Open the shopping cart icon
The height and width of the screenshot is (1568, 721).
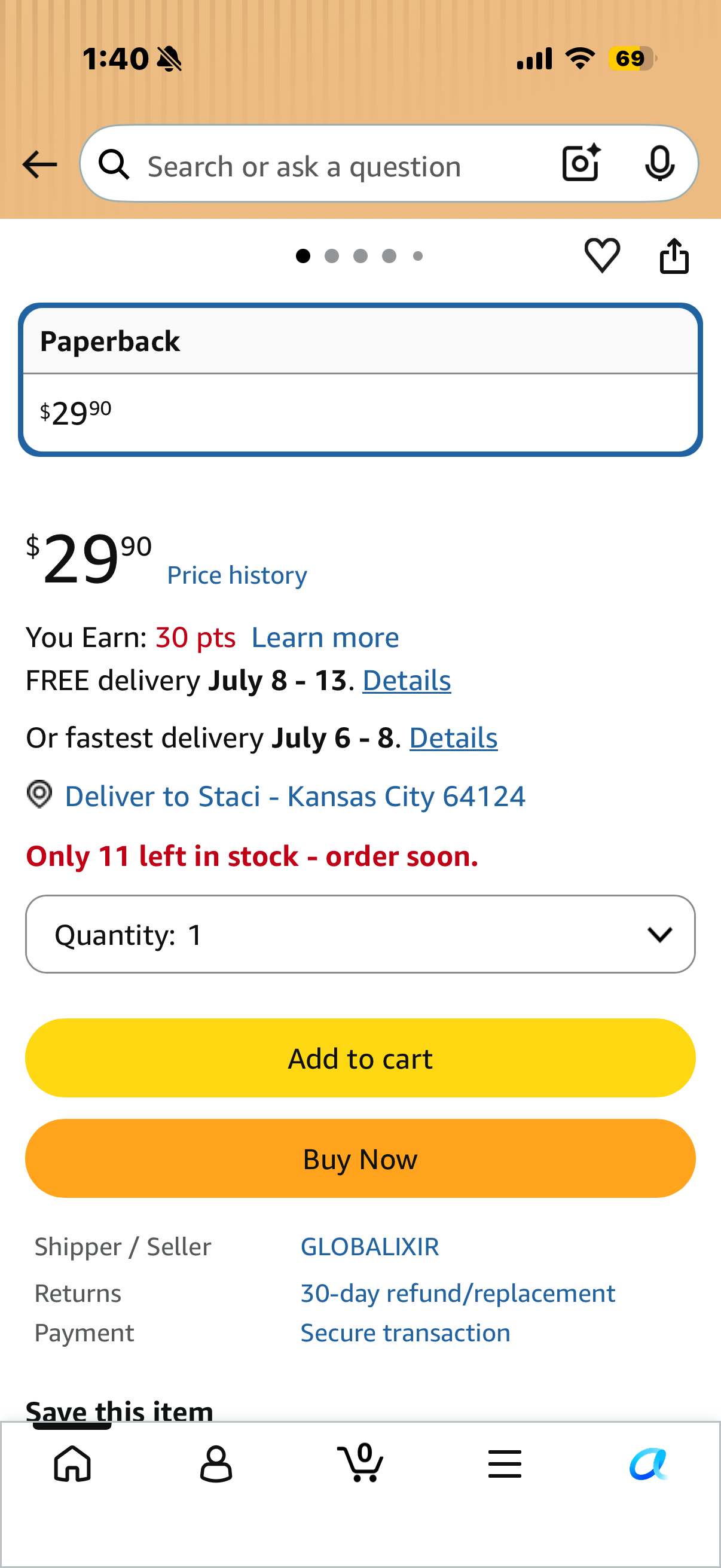(x=360, y=1462)
